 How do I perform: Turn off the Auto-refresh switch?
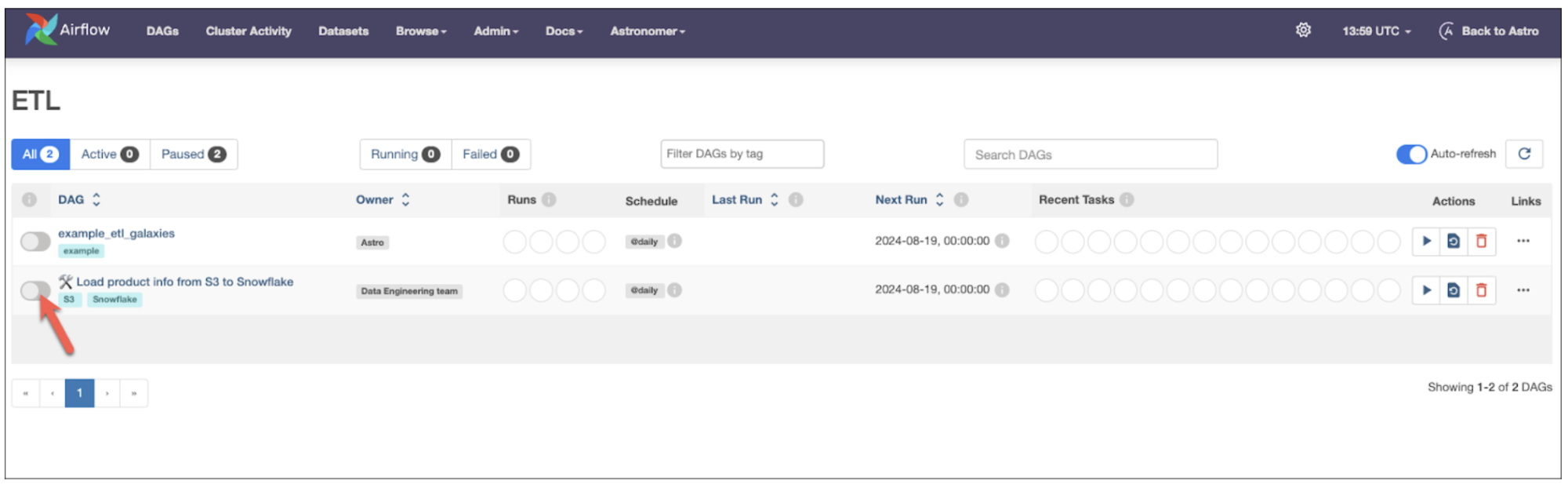click(x=1411, y=155)
